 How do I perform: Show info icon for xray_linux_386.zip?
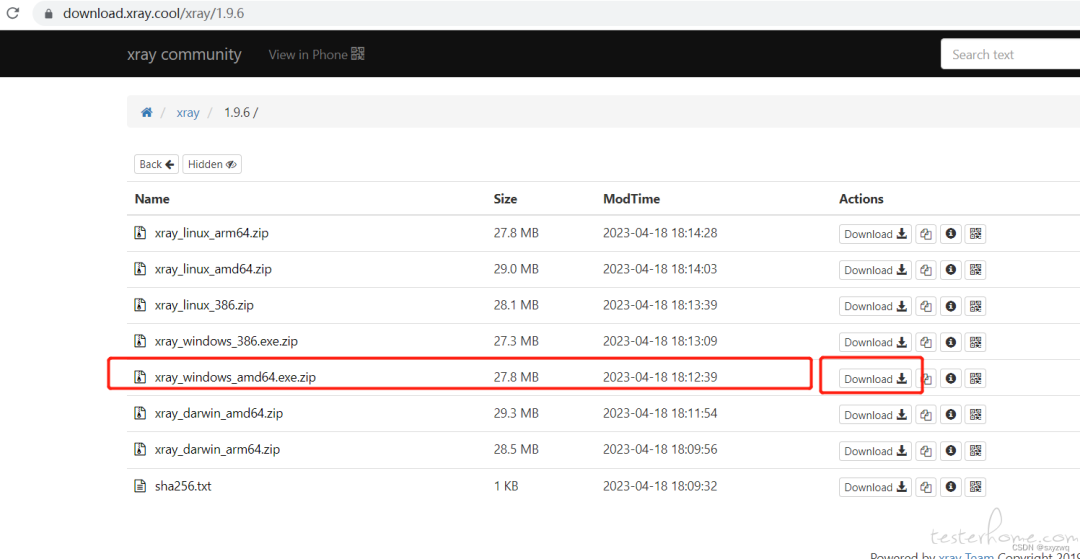pos(951,306)
